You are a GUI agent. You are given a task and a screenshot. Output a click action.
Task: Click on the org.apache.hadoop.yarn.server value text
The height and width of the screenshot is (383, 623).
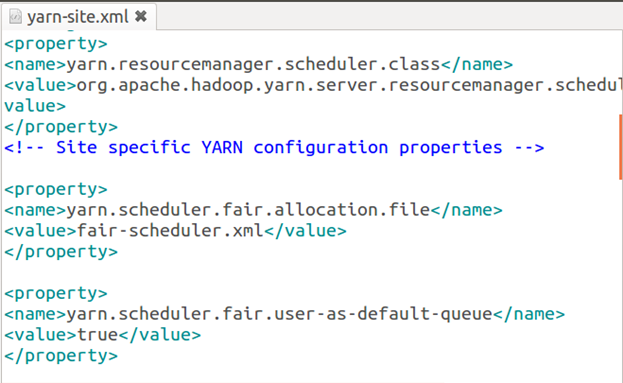pyautogui.click(x=349, y=85)
